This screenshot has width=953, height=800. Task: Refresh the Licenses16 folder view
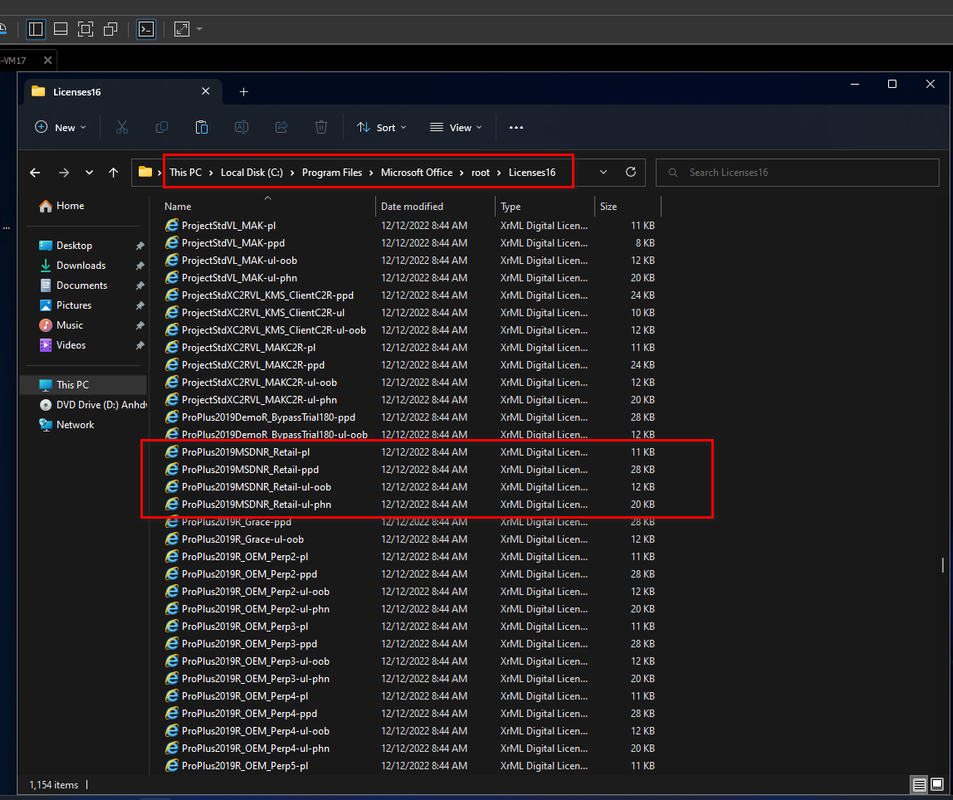(631, 172)
